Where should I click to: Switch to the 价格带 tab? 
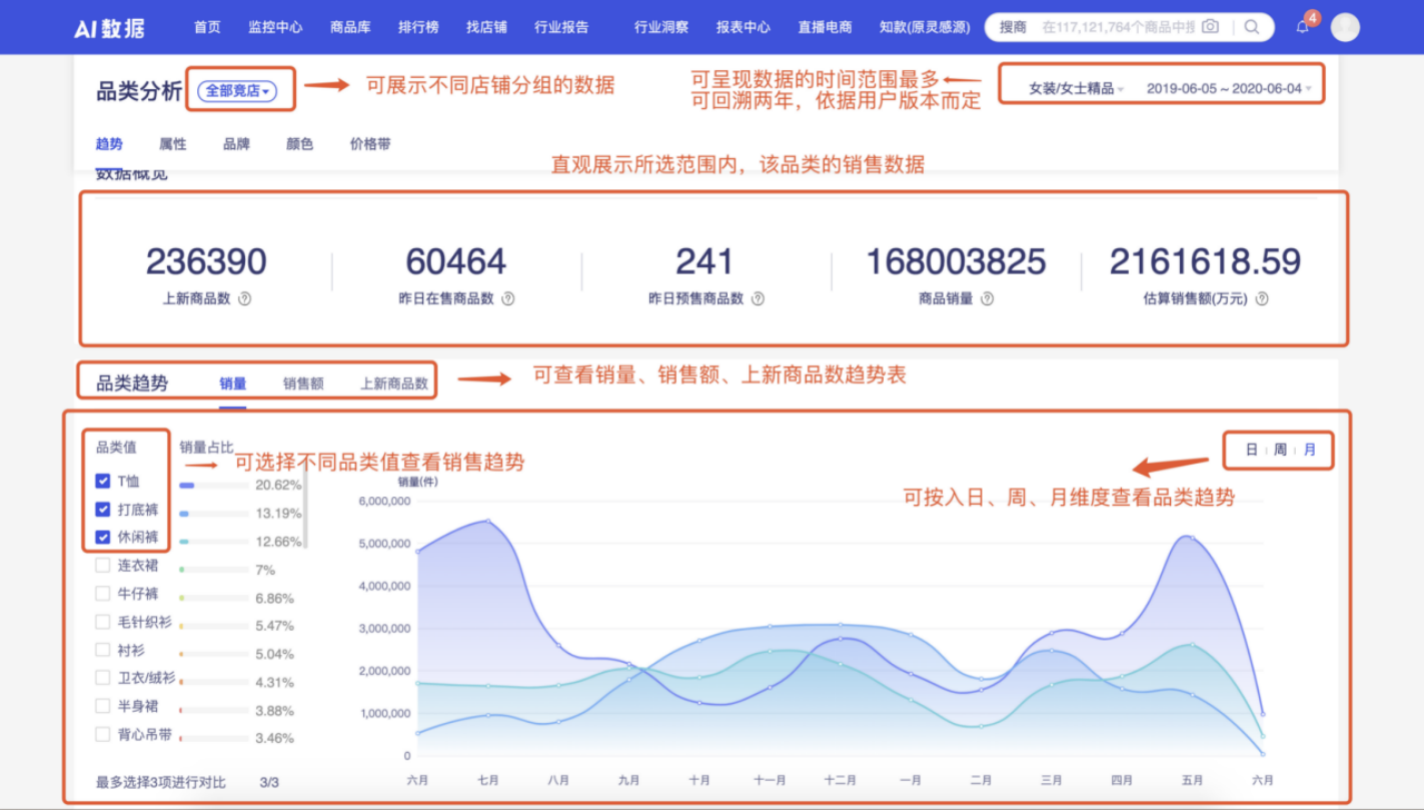tap(370, 144)
